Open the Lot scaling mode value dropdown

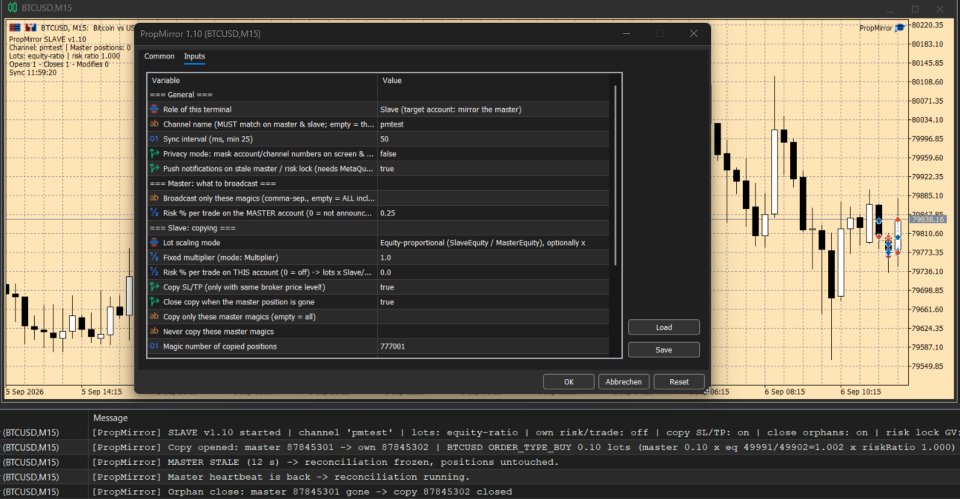[x=493, y=242]
